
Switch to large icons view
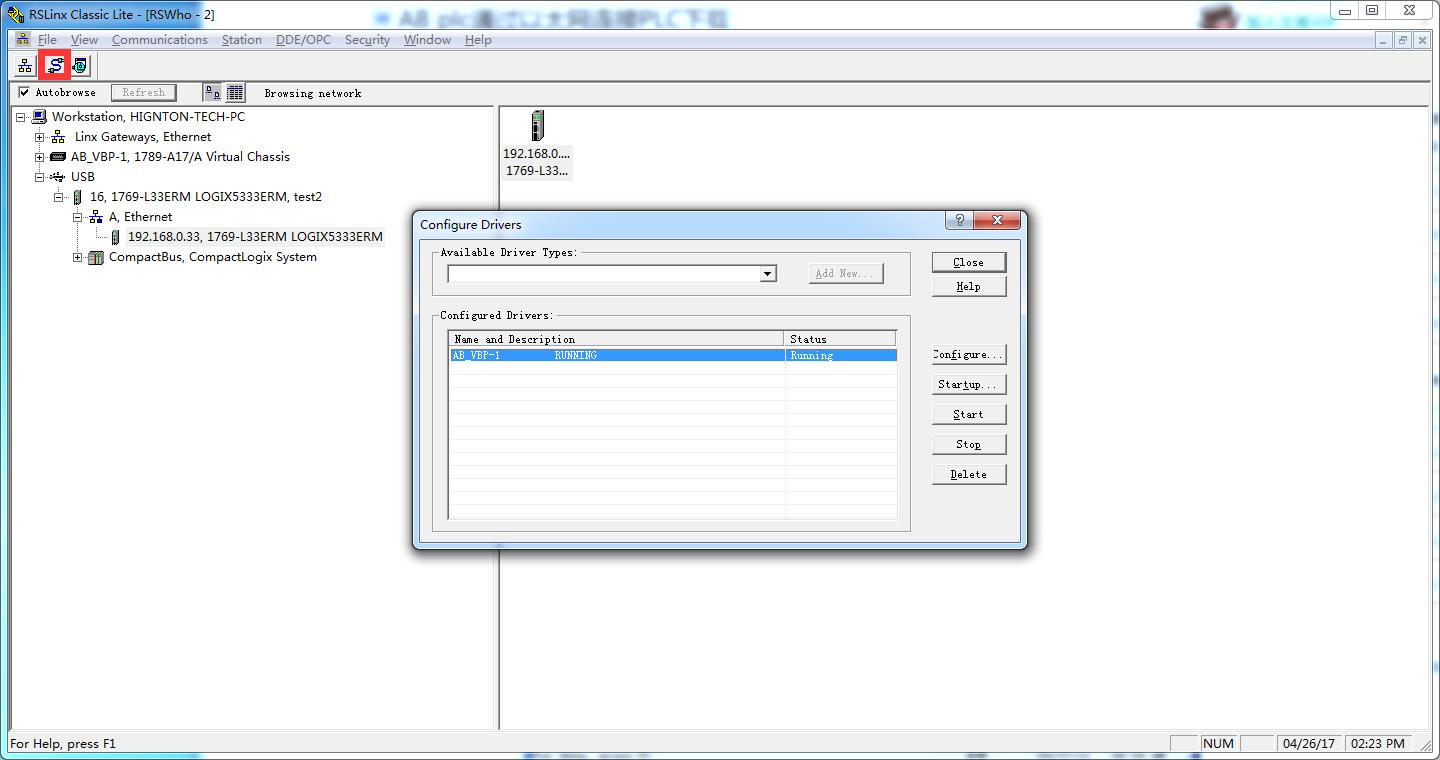coord(212,93)
